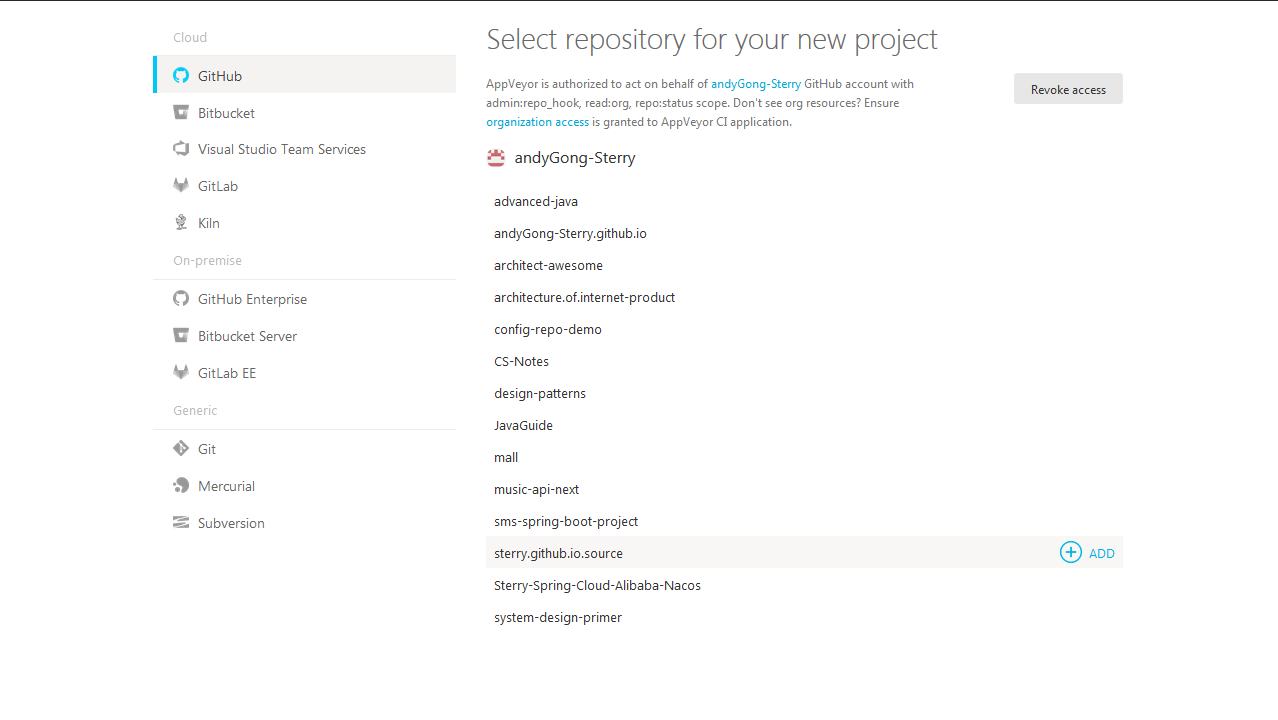Select GitHub Enterprise on-premise option

pos(304,298)
